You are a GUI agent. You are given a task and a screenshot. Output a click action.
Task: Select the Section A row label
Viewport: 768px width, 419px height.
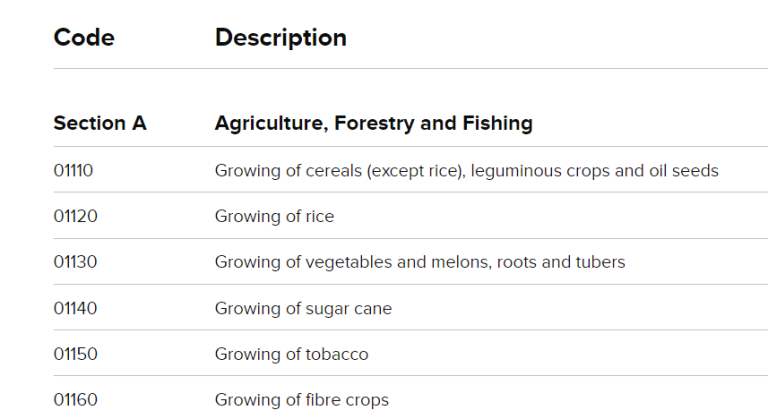100,124
